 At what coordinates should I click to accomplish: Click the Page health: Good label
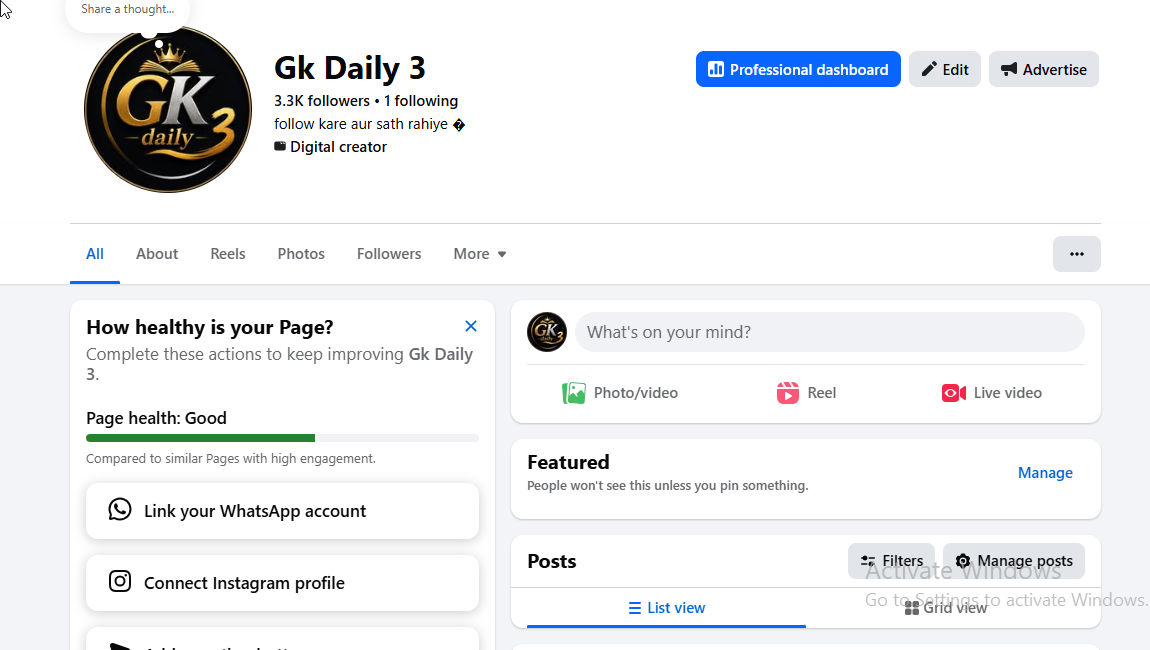(x=156, y=418)
